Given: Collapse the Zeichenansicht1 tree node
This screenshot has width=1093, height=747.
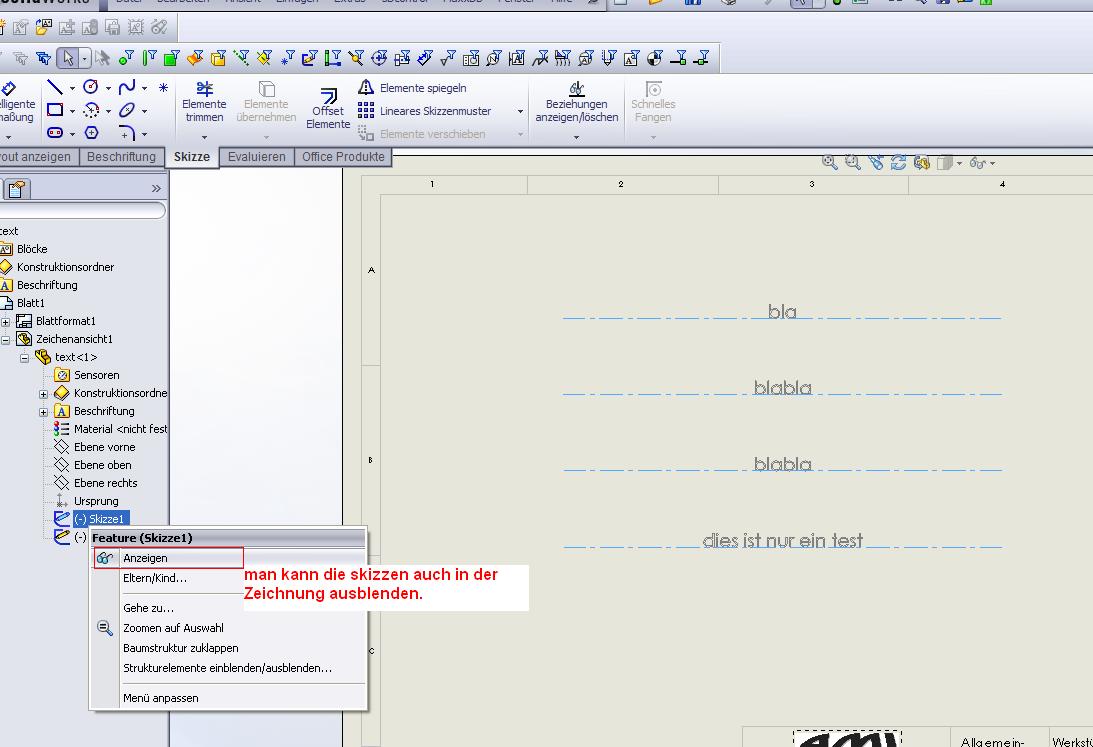Looking at the screenshot, I should [6, 339].
